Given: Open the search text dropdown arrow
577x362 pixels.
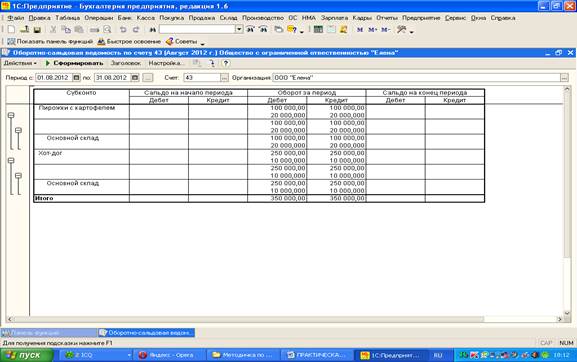Looking at the screenshot, I should (239, 29).
